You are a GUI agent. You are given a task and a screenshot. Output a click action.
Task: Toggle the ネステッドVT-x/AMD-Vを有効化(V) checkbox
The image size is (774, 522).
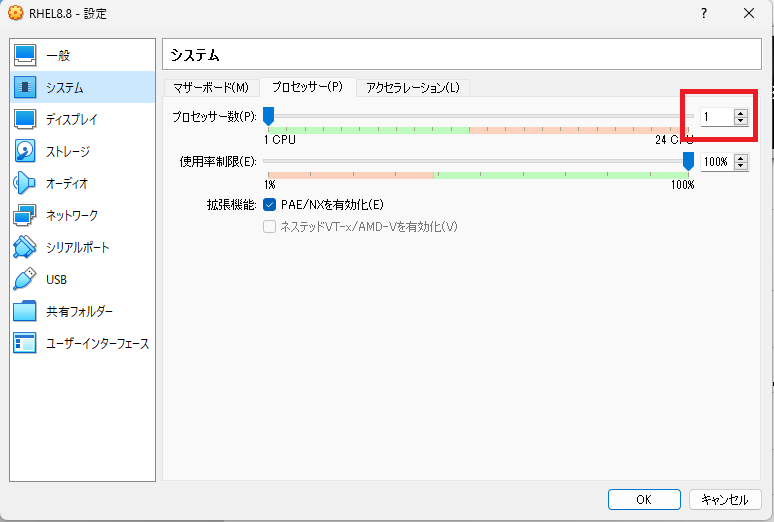click(270, 227)
